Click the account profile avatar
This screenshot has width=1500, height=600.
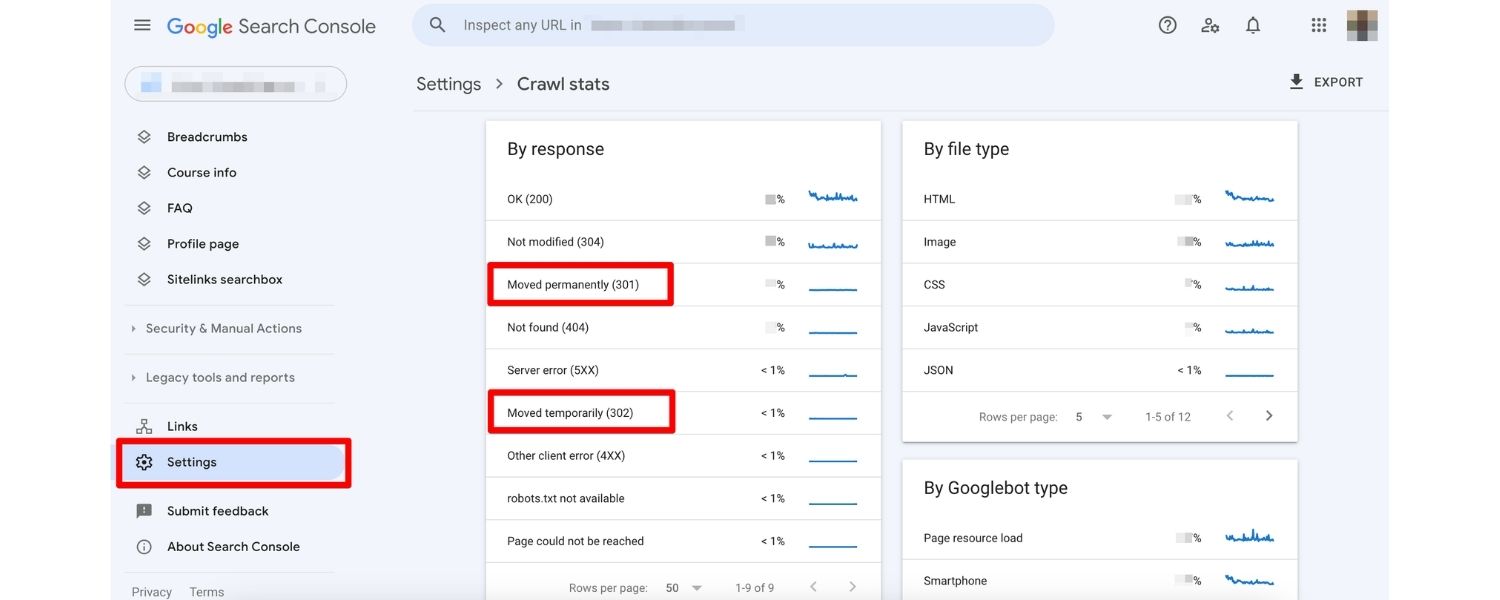[x=1361, y=25]
